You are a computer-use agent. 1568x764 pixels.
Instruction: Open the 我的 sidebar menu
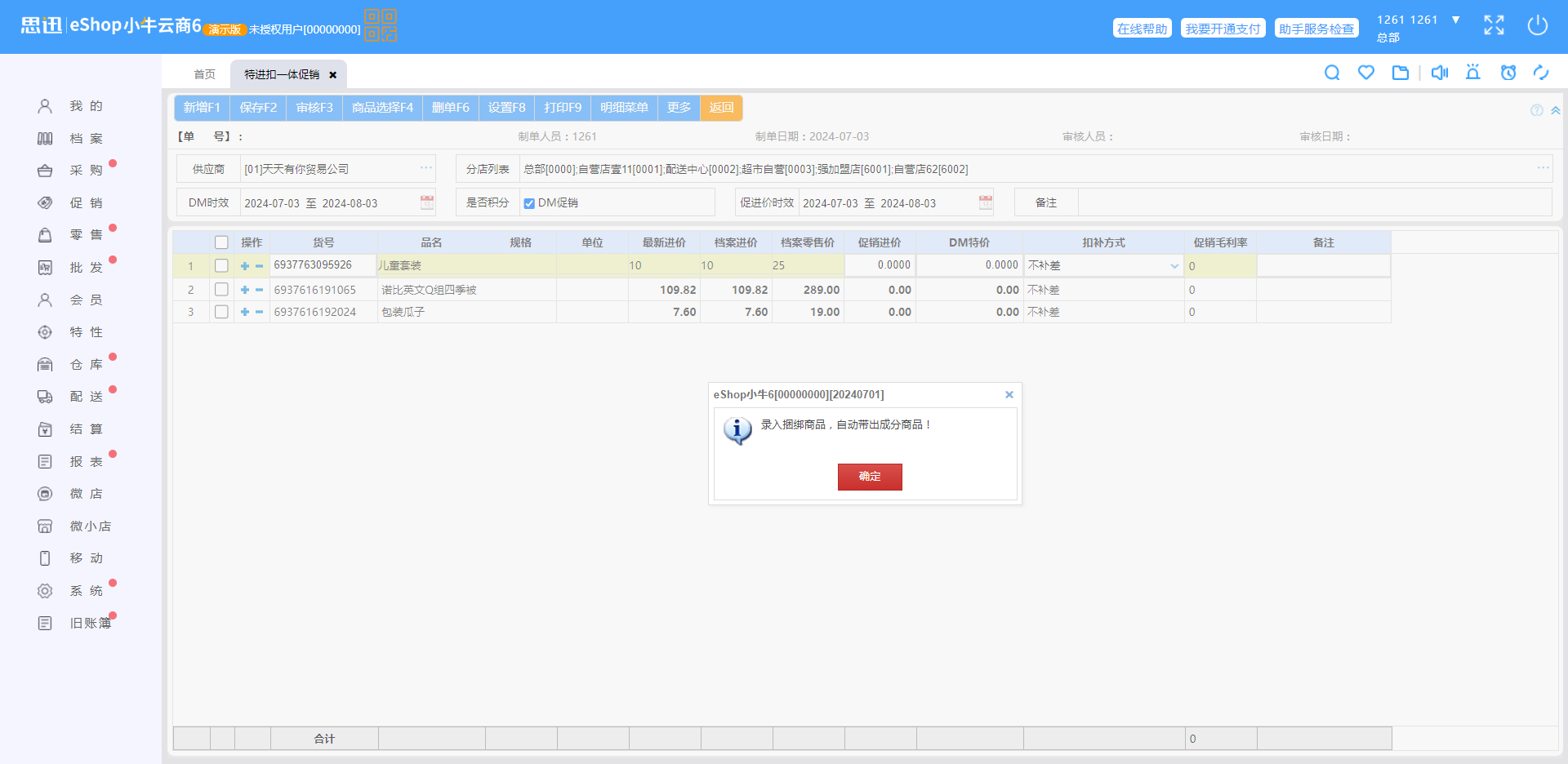coord(72,106)
